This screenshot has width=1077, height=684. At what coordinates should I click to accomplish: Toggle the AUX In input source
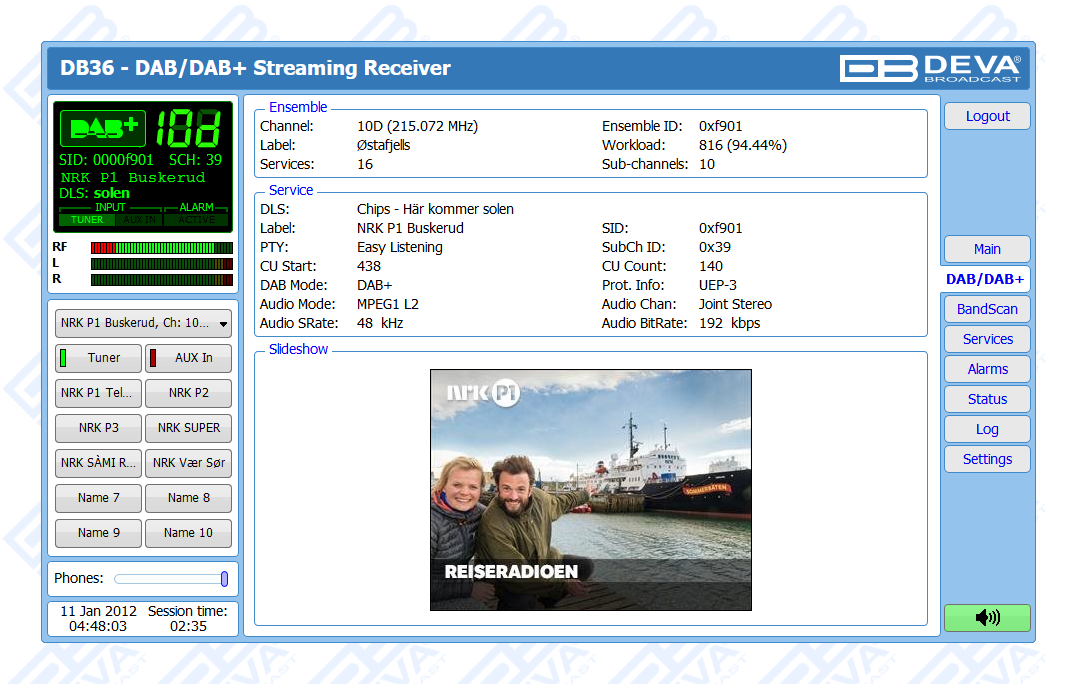click(x=187, y=358)
